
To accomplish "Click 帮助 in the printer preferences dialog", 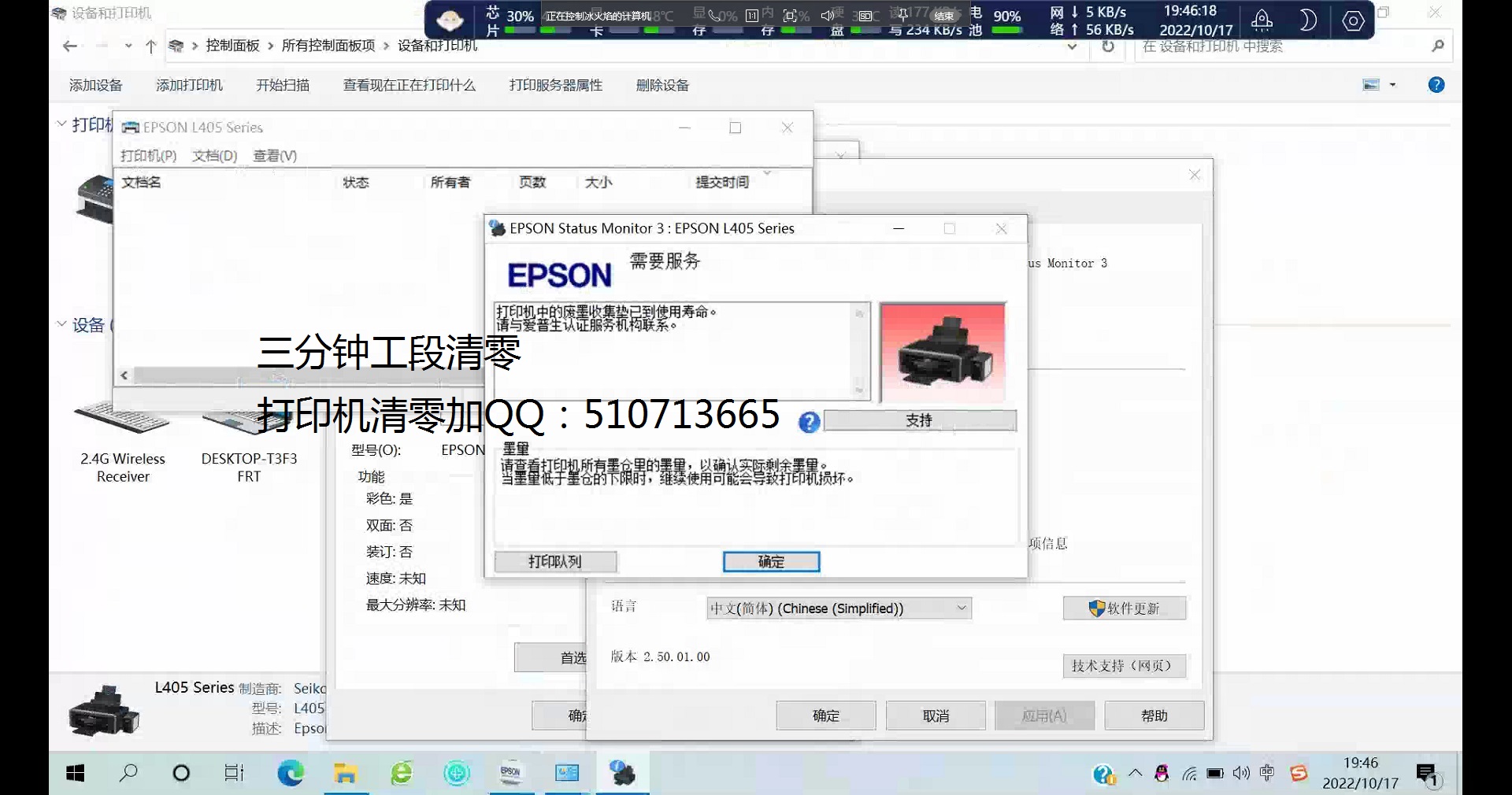I will [1154, 715].
